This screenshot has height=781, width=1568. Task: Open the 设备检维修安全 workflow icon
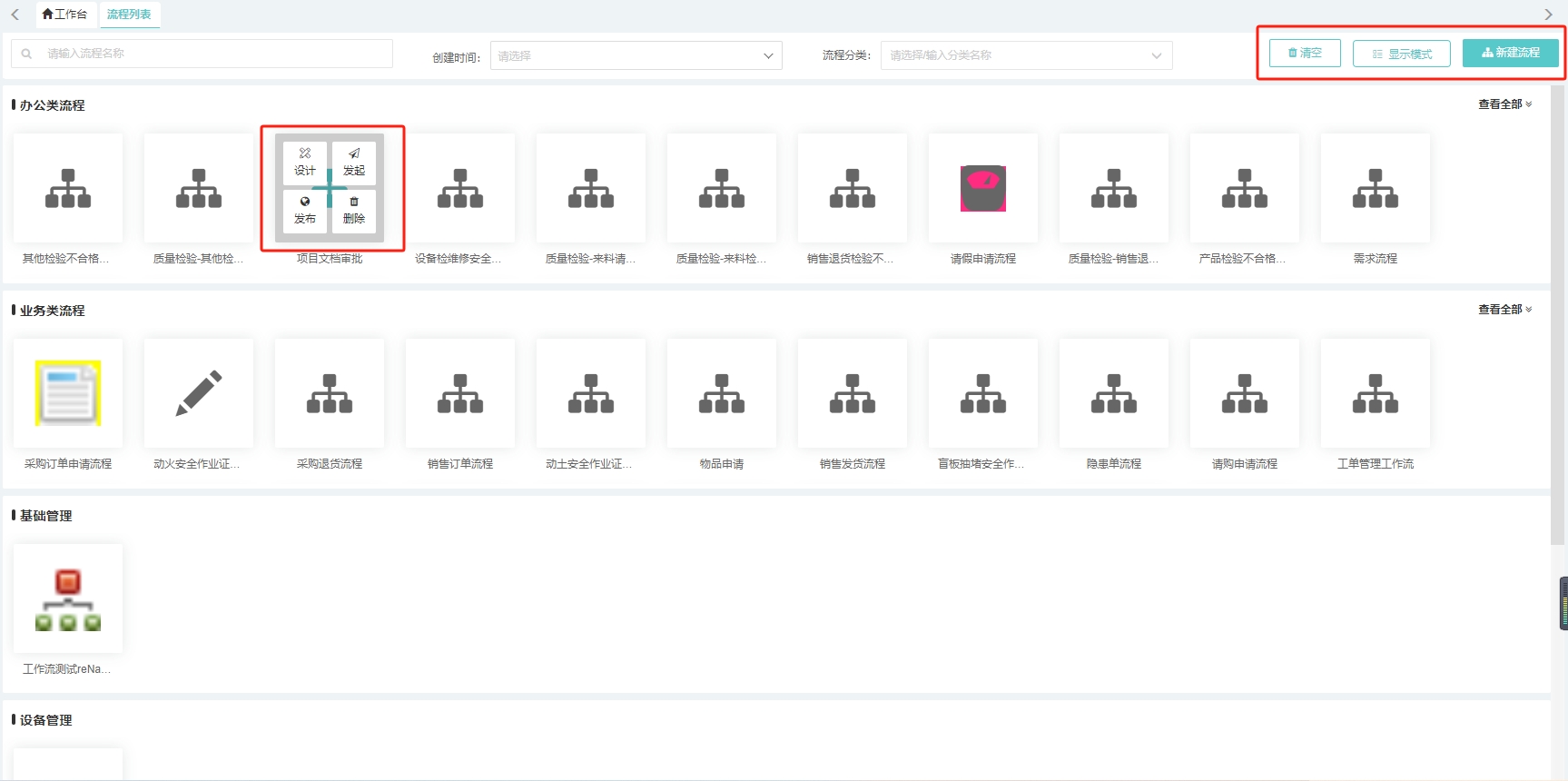pos(460,188)
